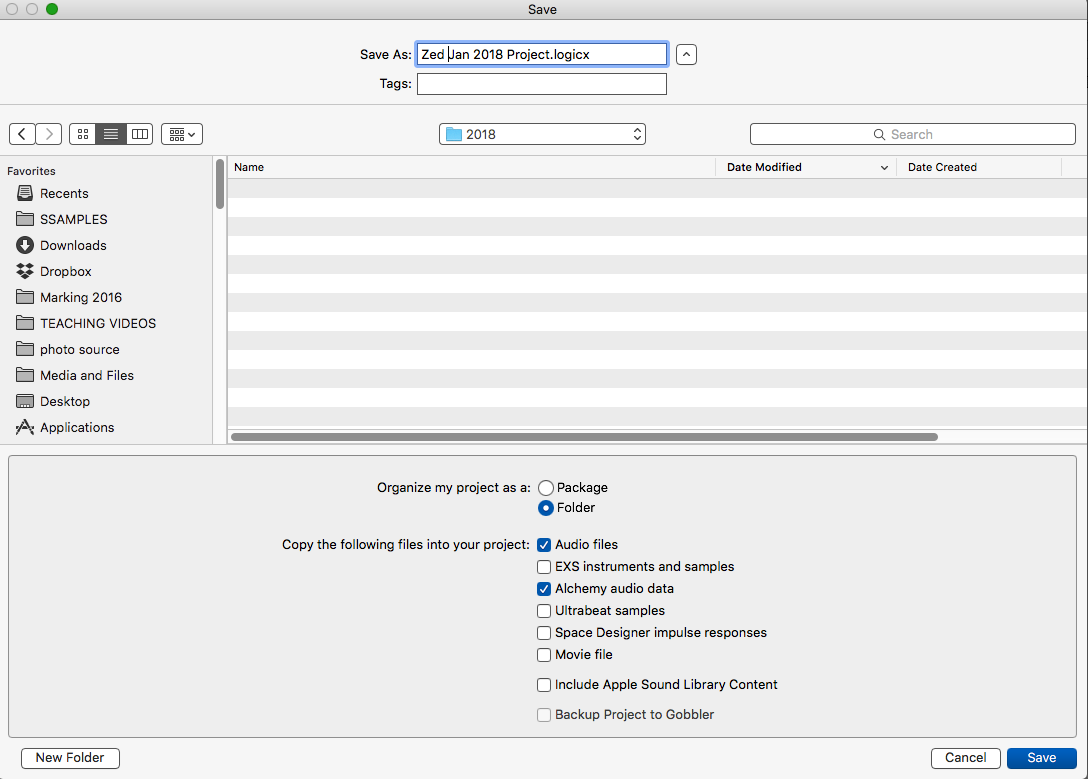This screenshot has width=1088, height=779.
Task: Go back with the left arrow button
Action: [22, 134]
